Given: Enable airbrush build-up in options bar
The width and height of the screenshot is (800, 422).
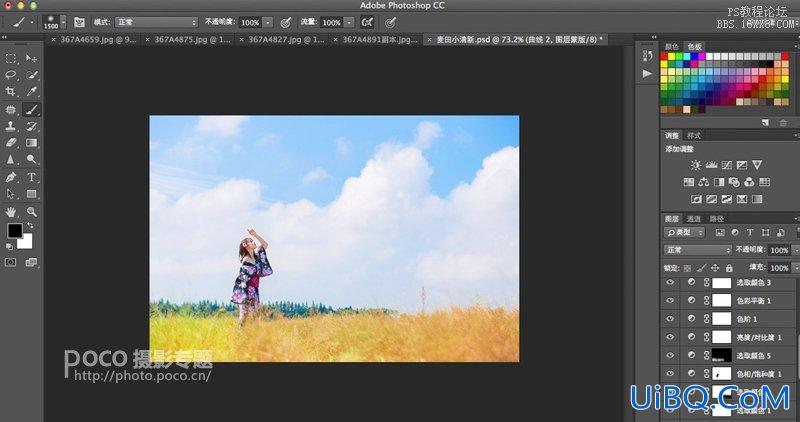Looking at the screenshot, I should [367, 22].
